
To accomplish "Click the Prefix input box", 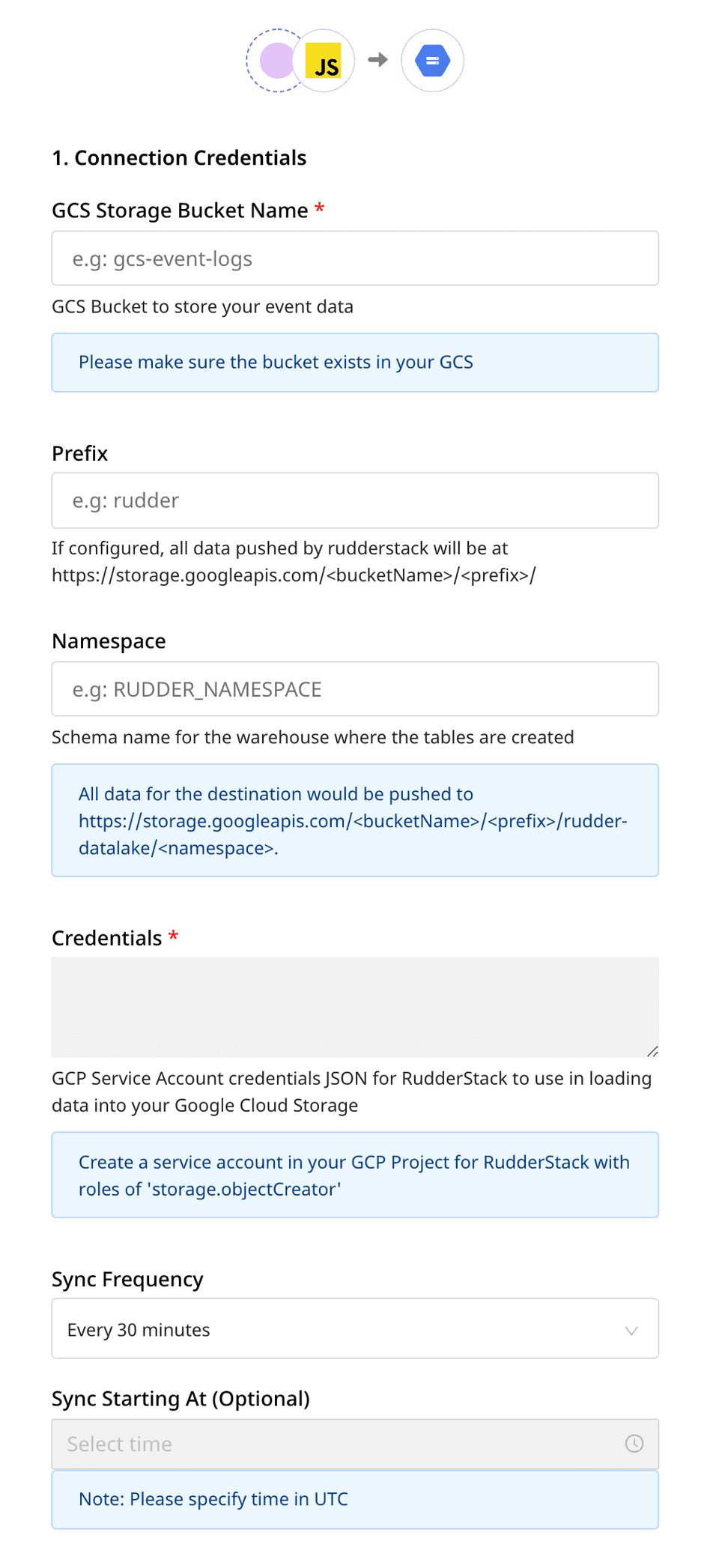I will pyautogui.click(x=354, y=500).
